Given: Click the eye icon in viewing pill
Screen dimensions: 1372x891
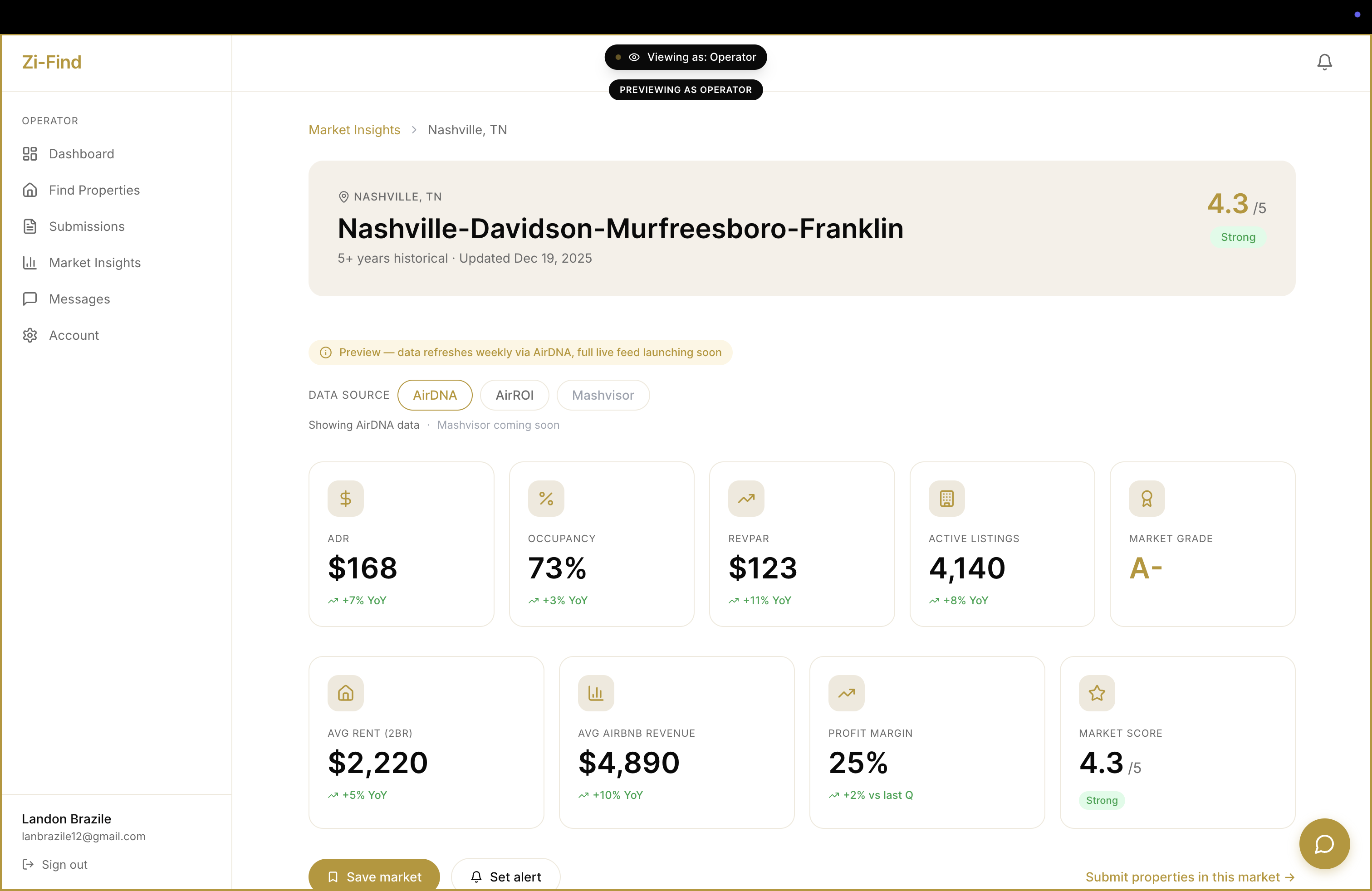Looking at the screenshot, I should [634, 57].
